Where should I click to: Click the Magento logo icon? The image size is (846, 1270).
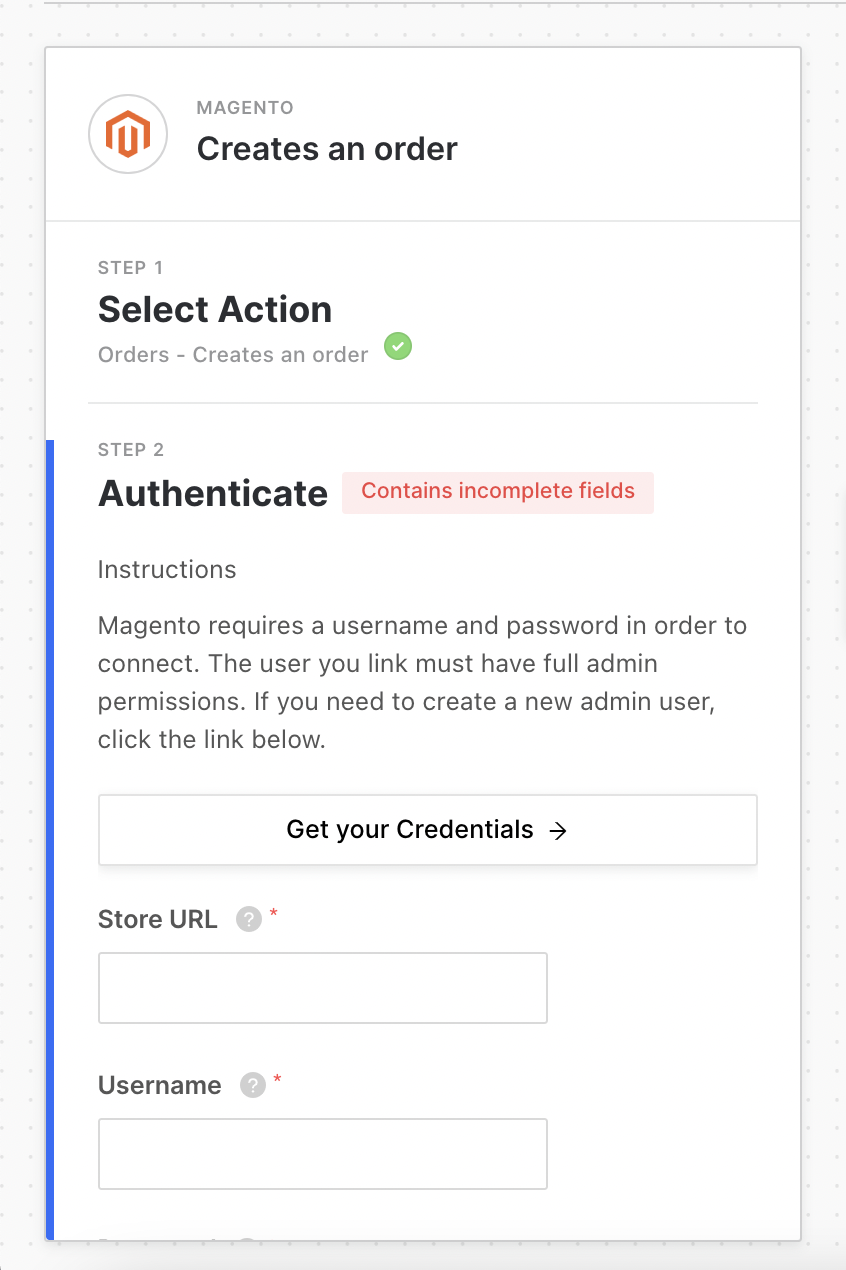pyautogui.click(x=127, y=135)
